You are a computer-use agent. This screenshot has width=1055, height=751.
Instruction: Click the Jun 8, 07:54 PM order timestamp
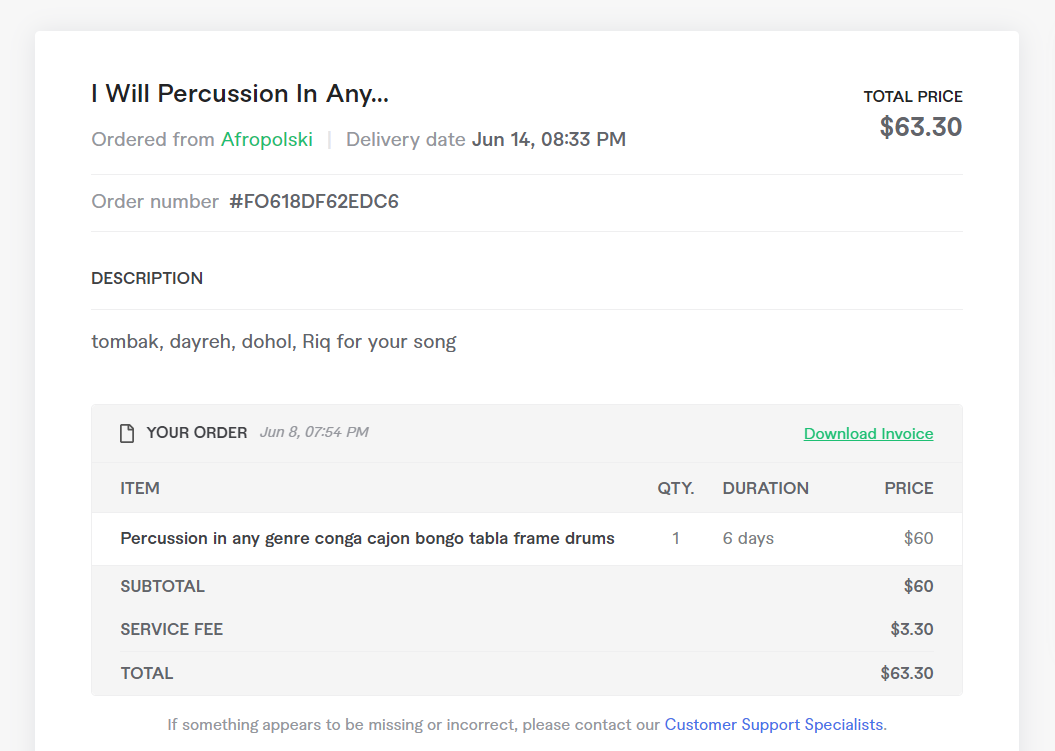pyautogui.click(x=314, y=432)
